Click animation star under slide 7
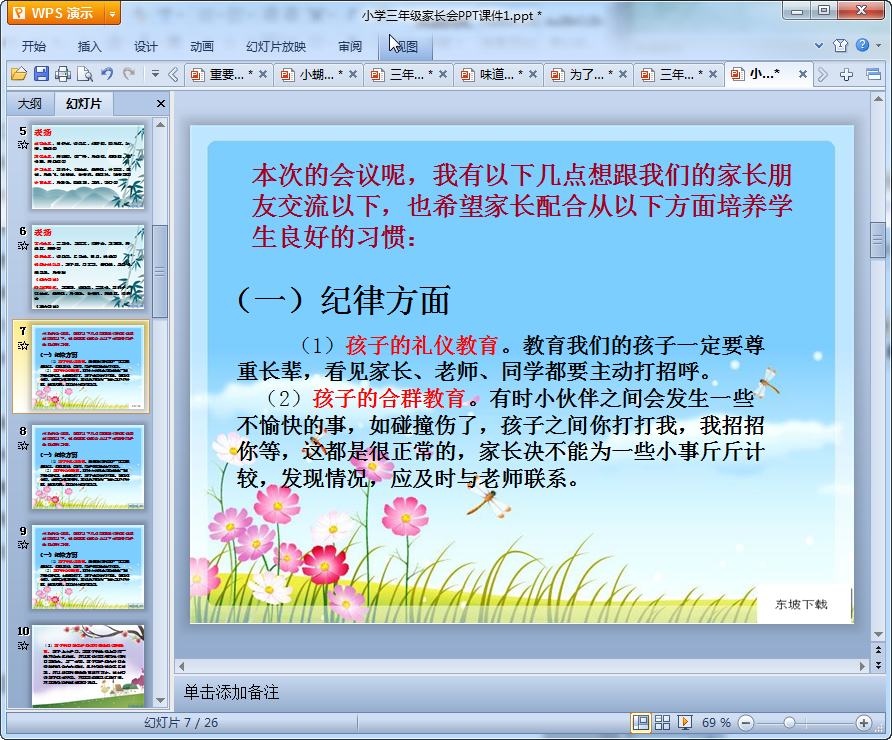 click(23, 345)
